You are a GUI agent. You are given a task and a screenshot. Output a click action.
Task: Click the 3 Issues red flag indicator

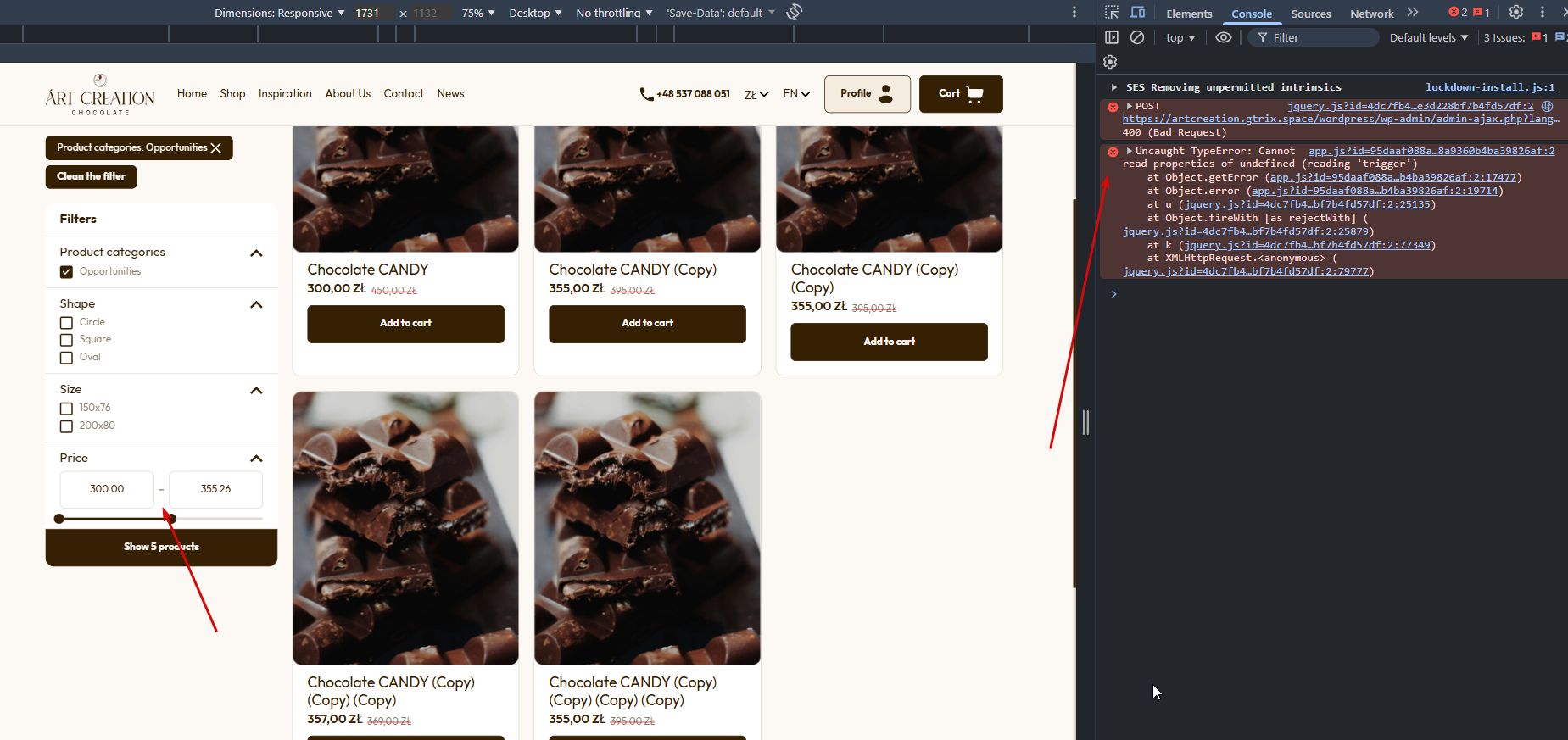click(1540, 37)
